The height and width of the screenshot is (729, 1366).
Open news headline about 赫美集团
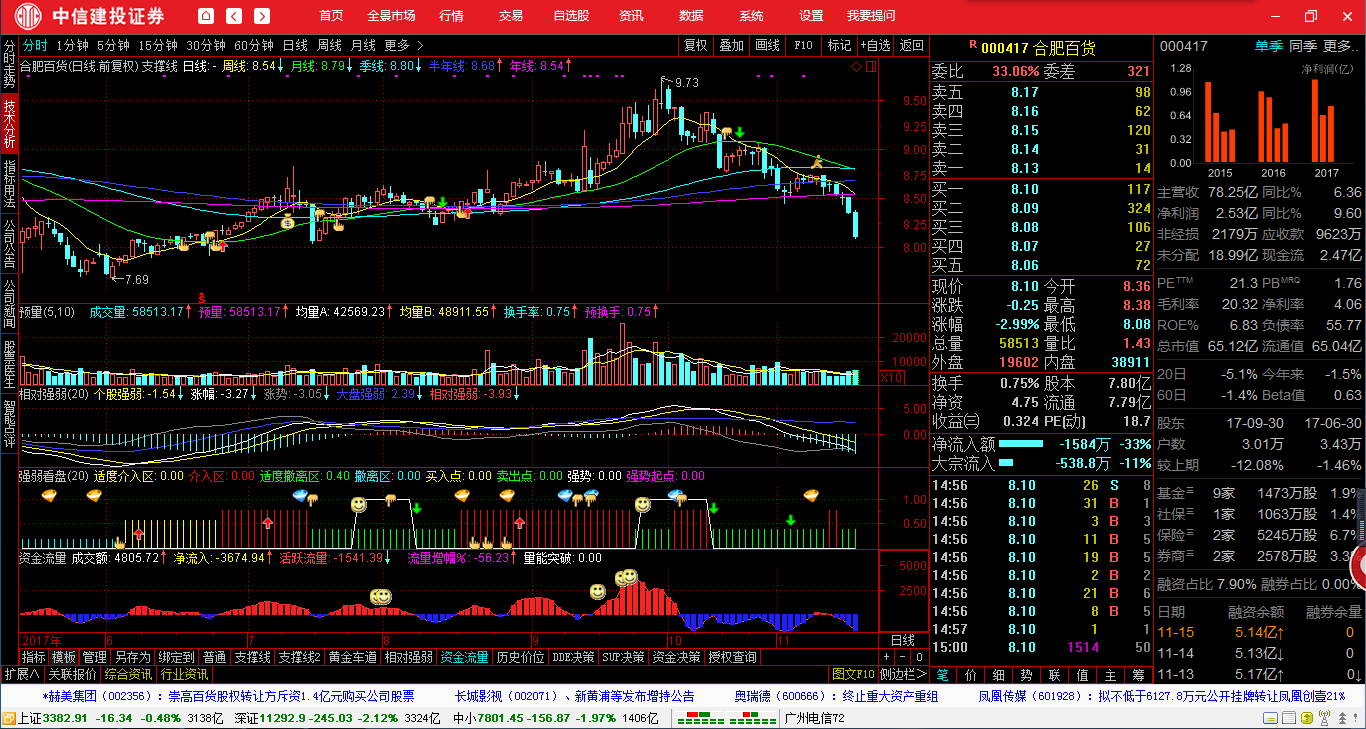[x=227, y=696]
